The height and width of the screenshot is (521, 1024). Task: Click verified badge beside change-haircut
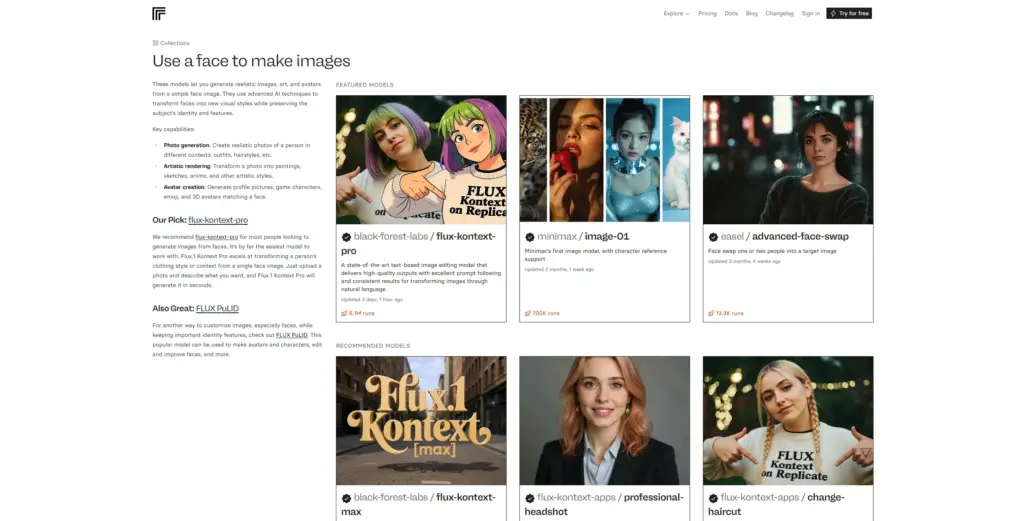point(713,498)
